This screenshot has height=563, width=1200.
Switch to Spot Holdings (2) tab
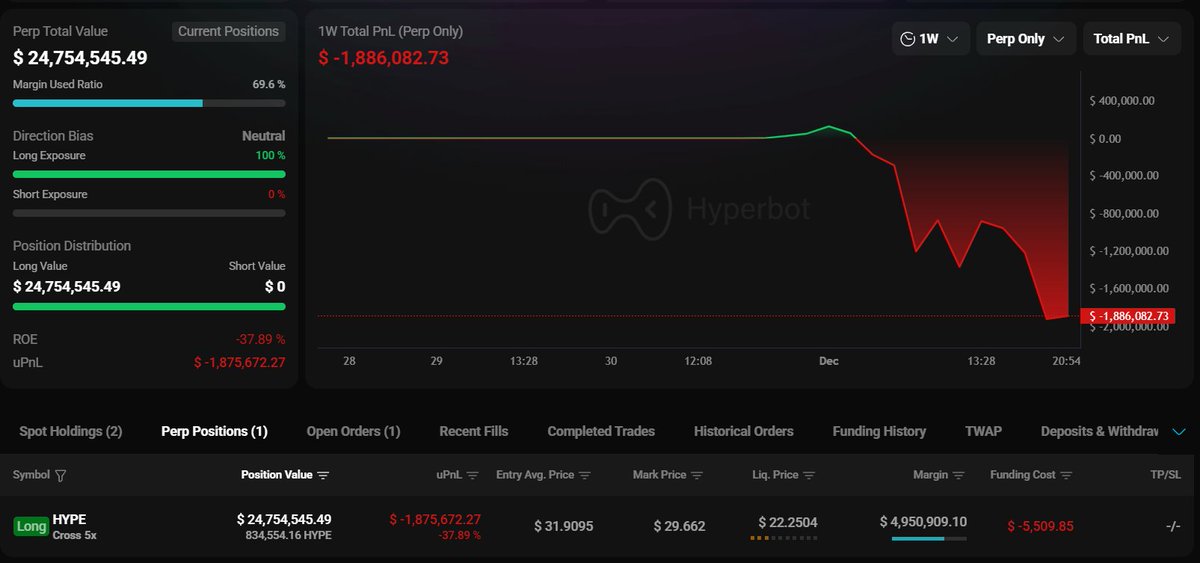(71, 431)
